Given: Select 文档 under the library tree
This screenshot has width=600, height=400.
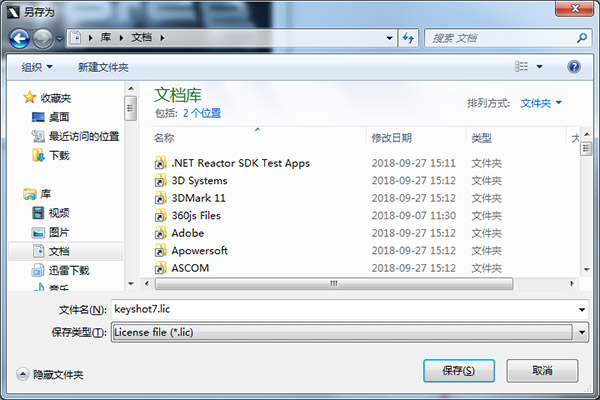Looking at the screenshot, I should coord(58,251).
